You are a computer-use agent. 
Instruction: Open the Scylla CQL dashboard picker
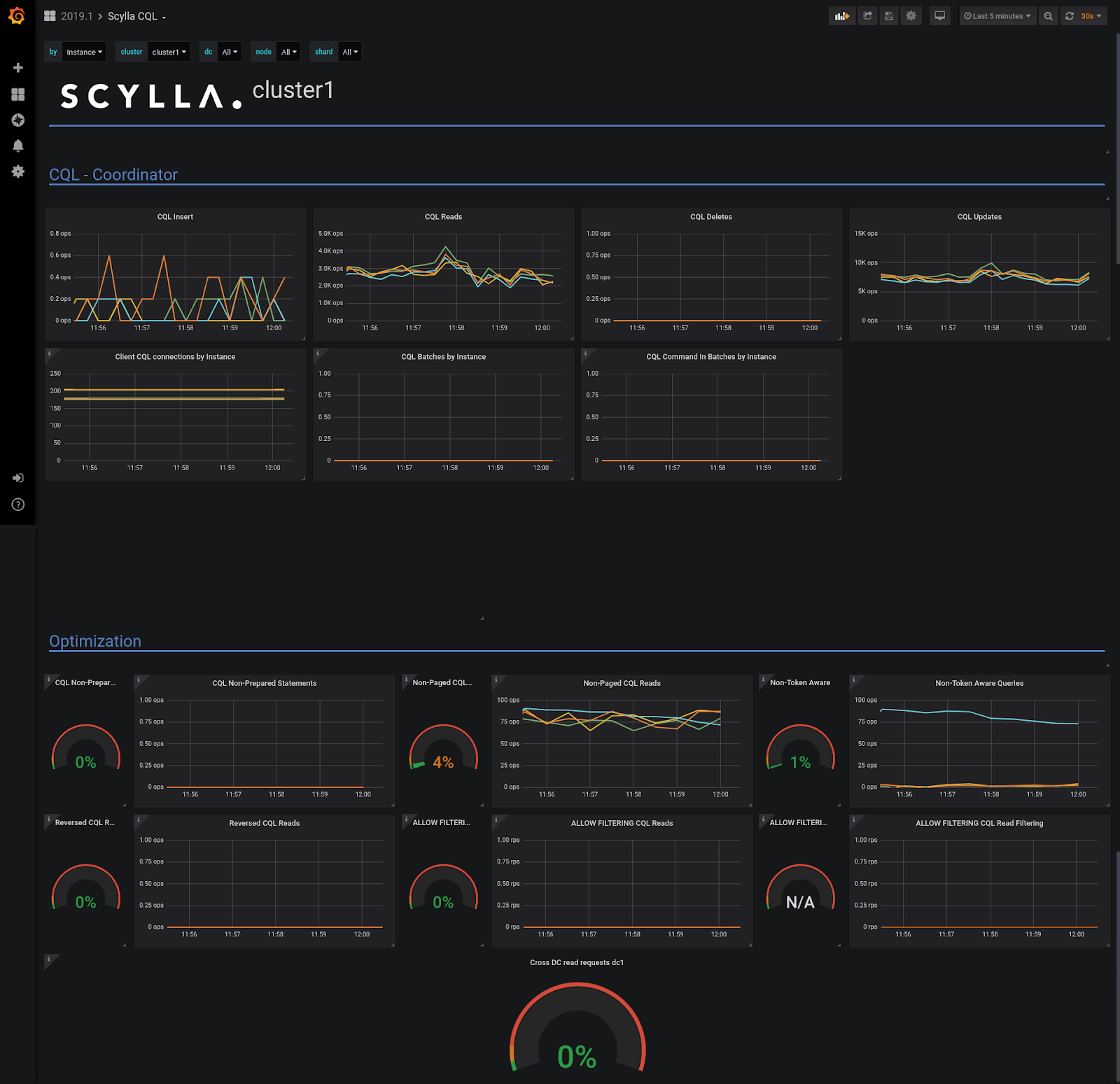click(136, 16)
